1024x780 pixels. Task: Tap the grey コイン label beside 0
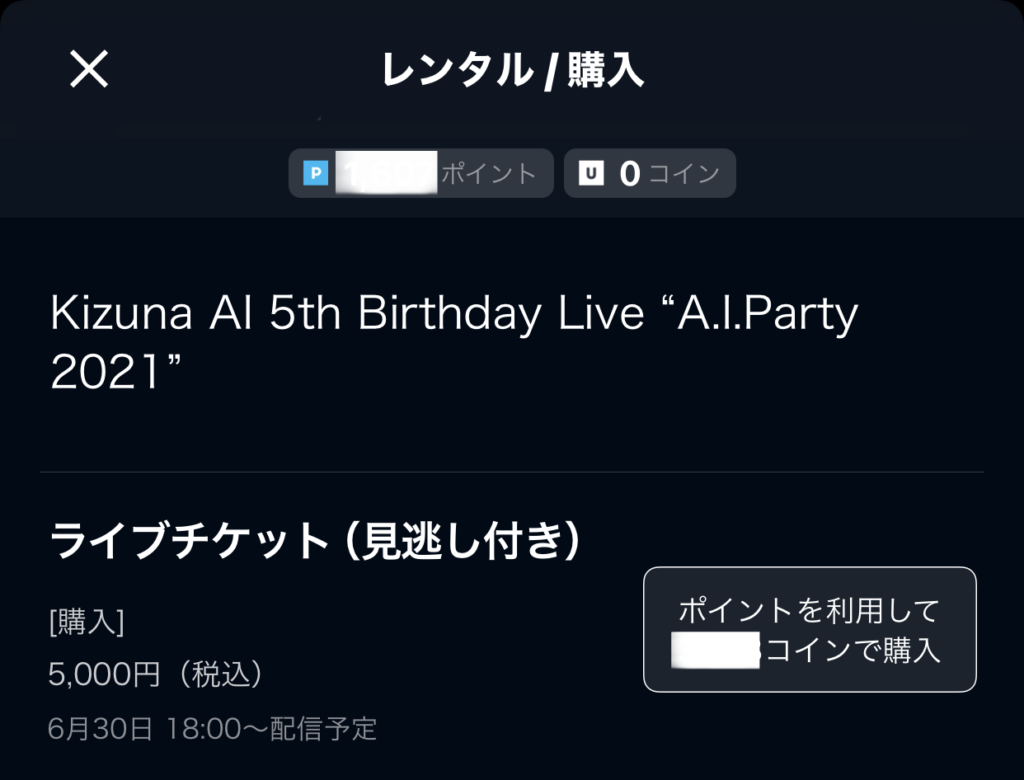pyautogui.click(x=684, y=174)
